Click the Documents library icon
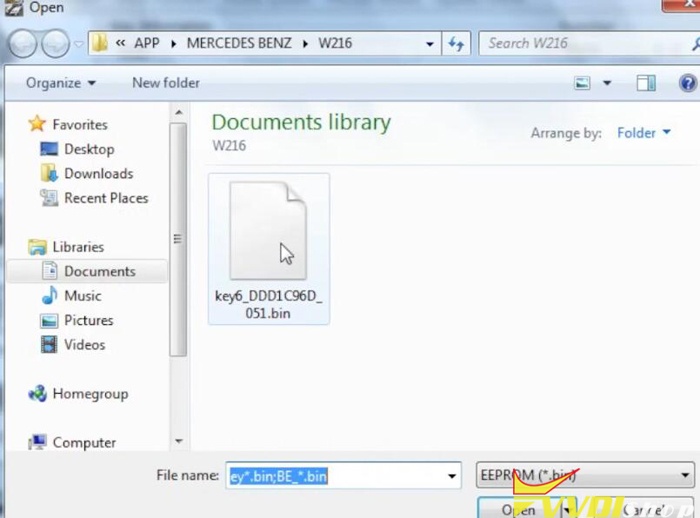The width and height of the screenshot is (700, 518). [49, 271]
